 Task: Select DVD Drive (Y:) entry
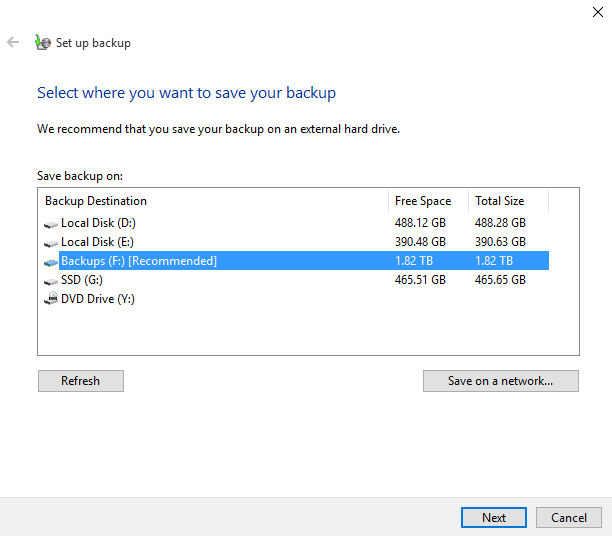click(98, 299)
